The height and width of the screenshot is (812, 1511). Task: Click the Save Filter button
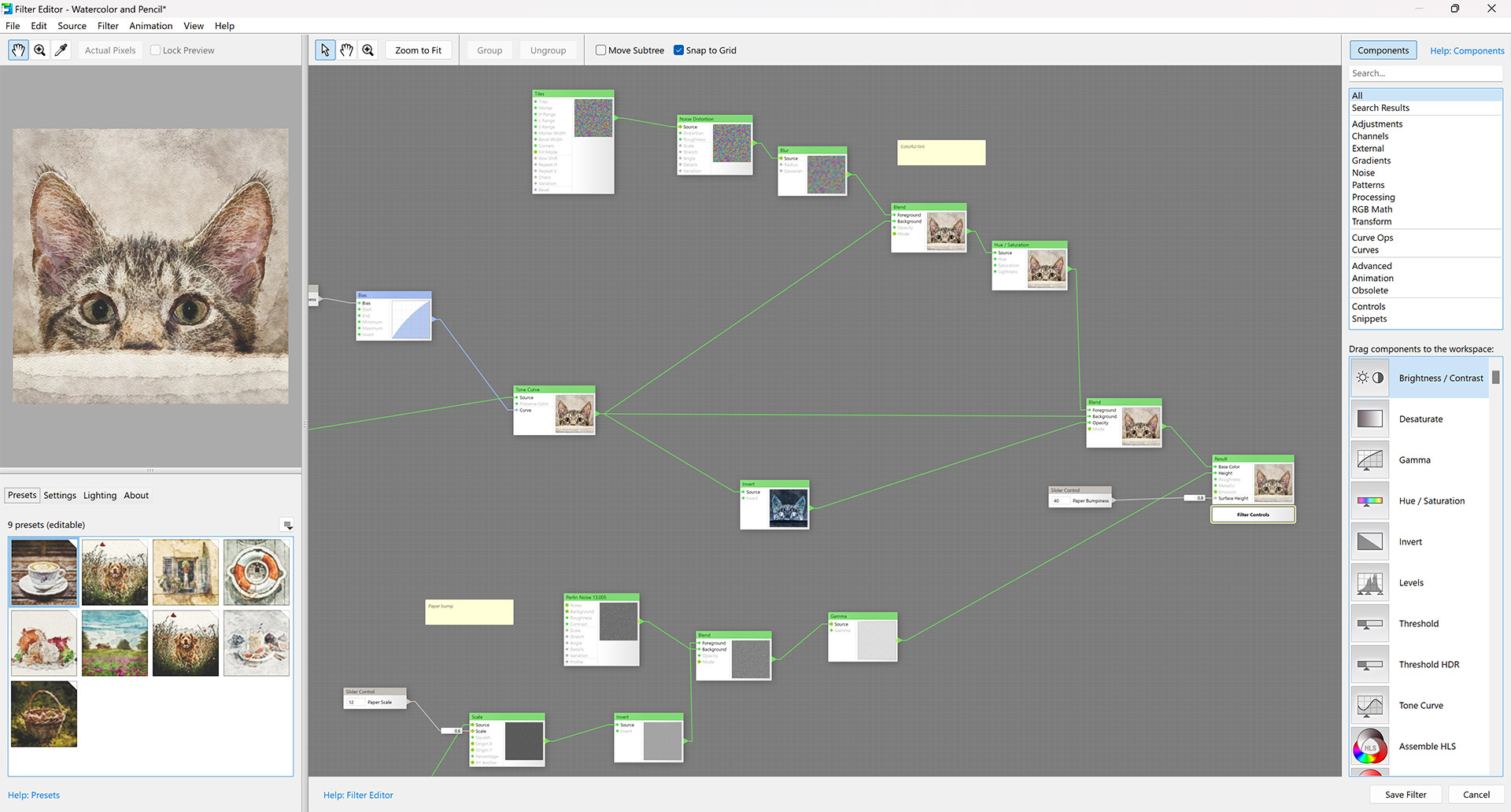1405,795
